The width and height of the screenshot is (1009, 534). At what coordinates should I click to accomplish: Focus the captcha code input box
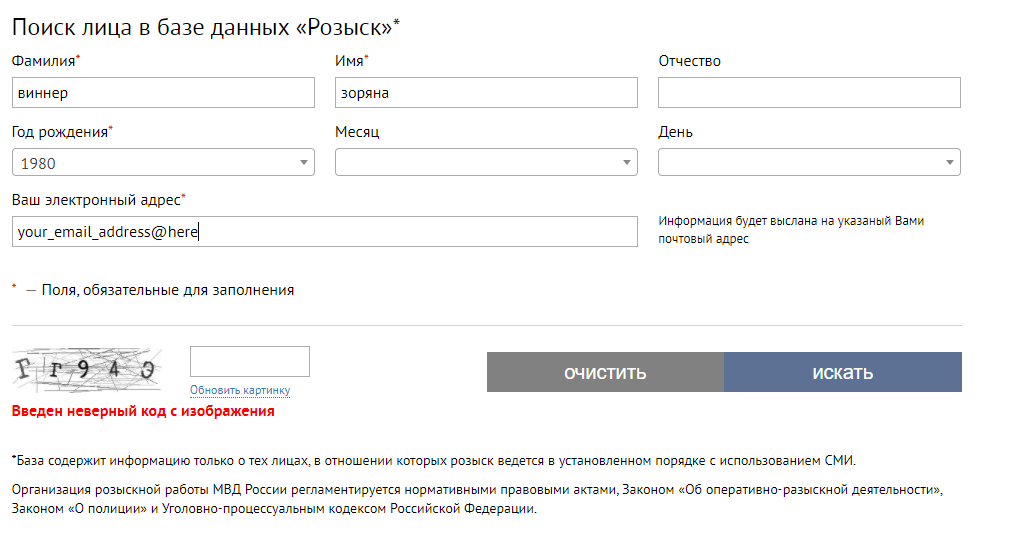coord(250,361)
